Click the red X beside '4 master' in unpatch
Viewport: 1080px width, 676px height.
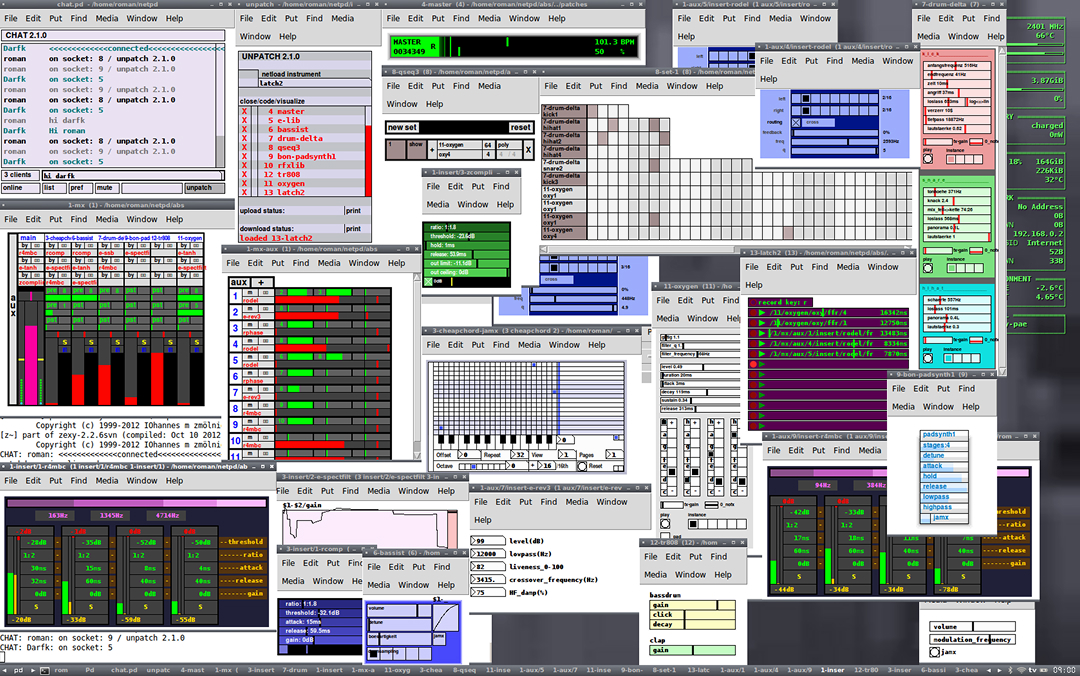(x=244, y=111)
